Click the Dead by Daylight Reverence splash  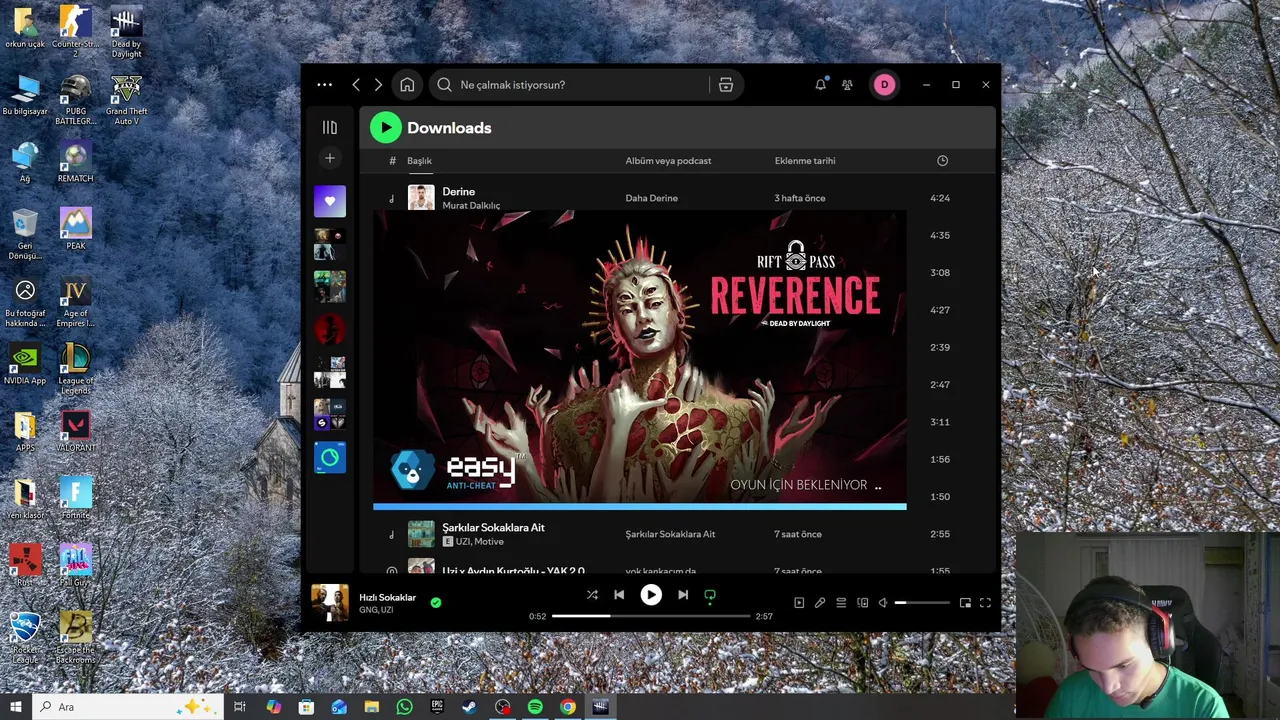tap(640, 360)
